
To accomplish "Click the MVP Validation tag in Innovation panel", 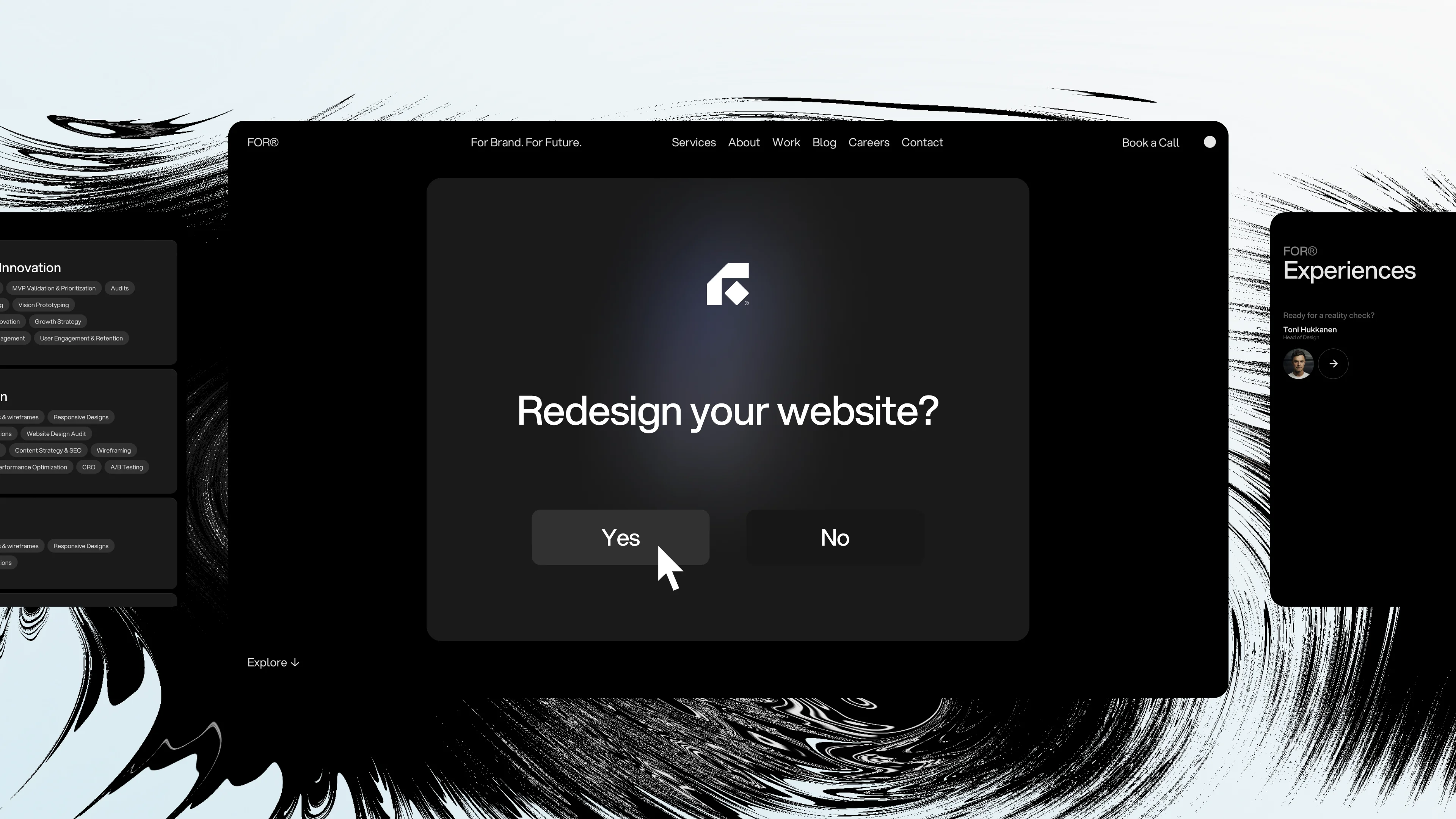I will coord(54,288).
